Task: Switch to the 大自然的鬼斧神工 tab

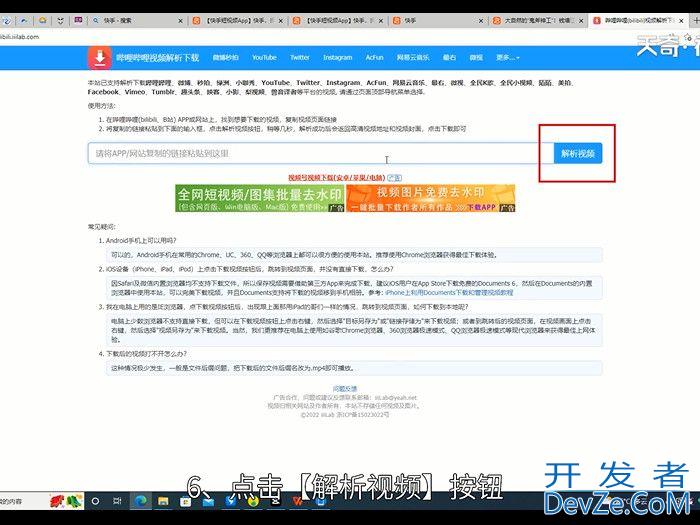Action: coord(538,21)
